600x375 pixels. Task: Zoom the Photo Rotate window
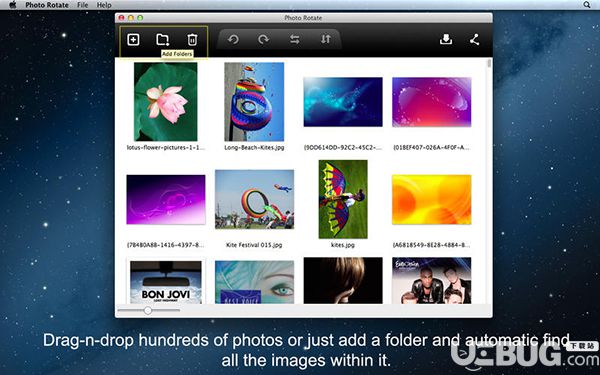tap(140, 18)
